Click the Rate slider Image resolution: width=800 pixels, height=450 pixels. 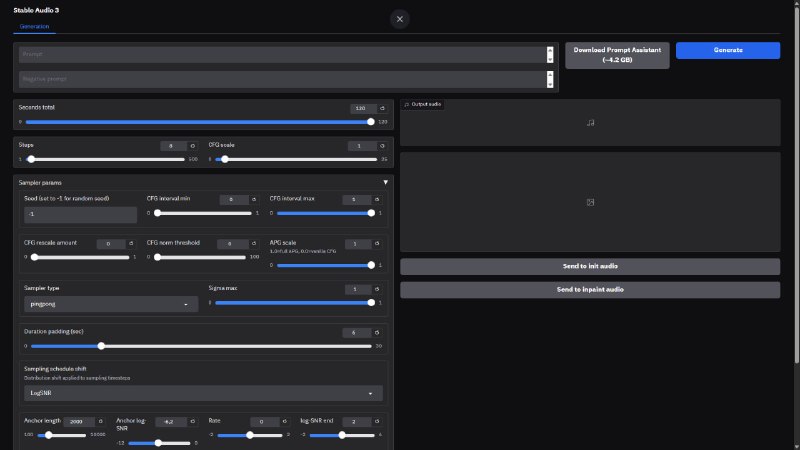pos(249,435)
